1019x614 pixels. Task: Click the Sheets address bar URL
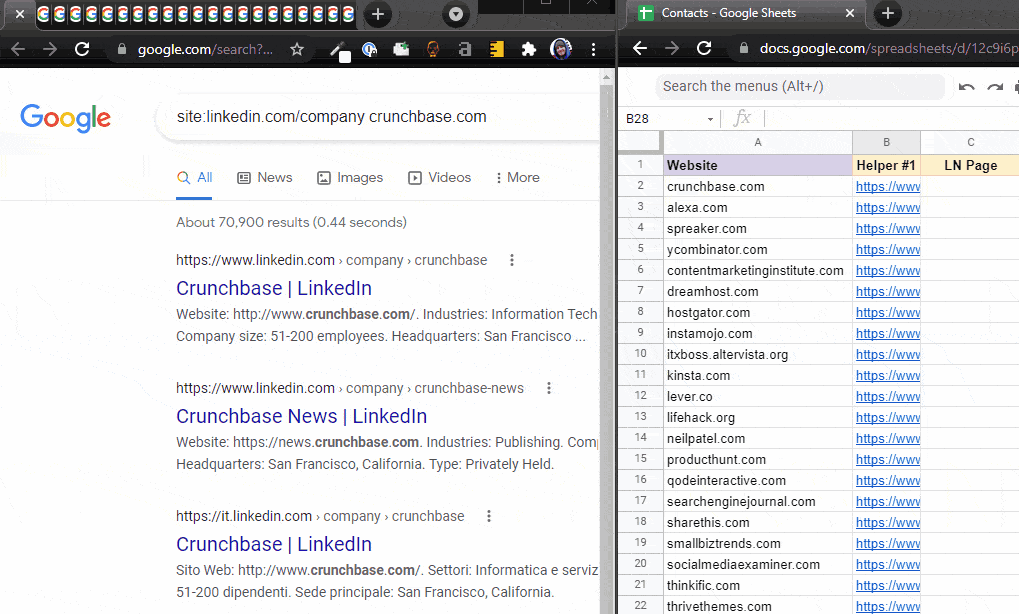[x=889, y=48]
